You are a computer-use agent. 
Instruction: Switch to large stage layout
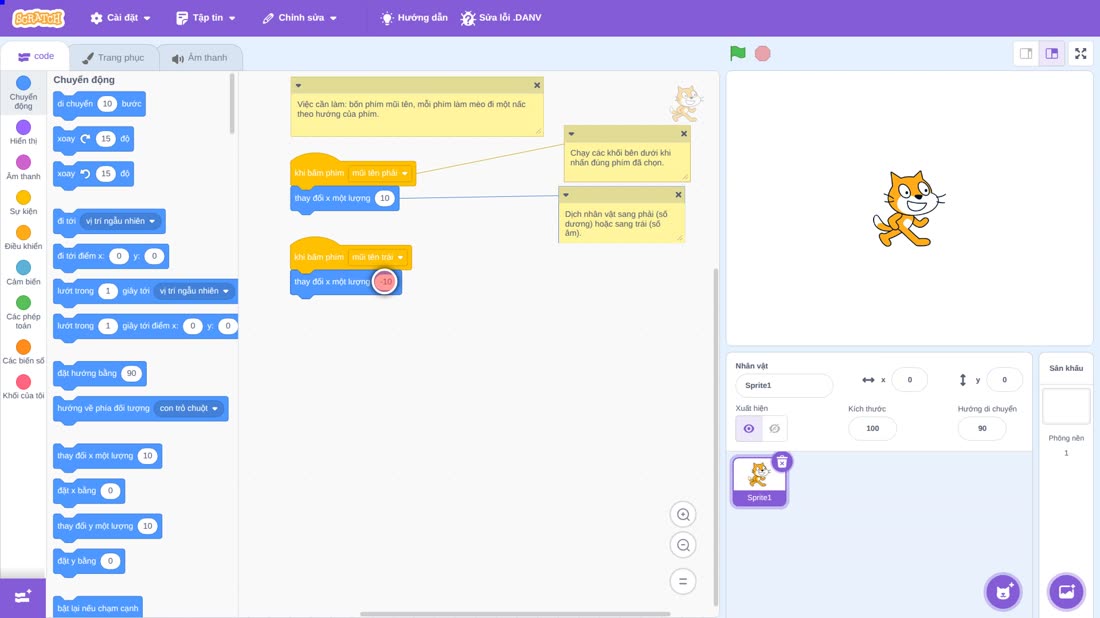coord(1052,53)
